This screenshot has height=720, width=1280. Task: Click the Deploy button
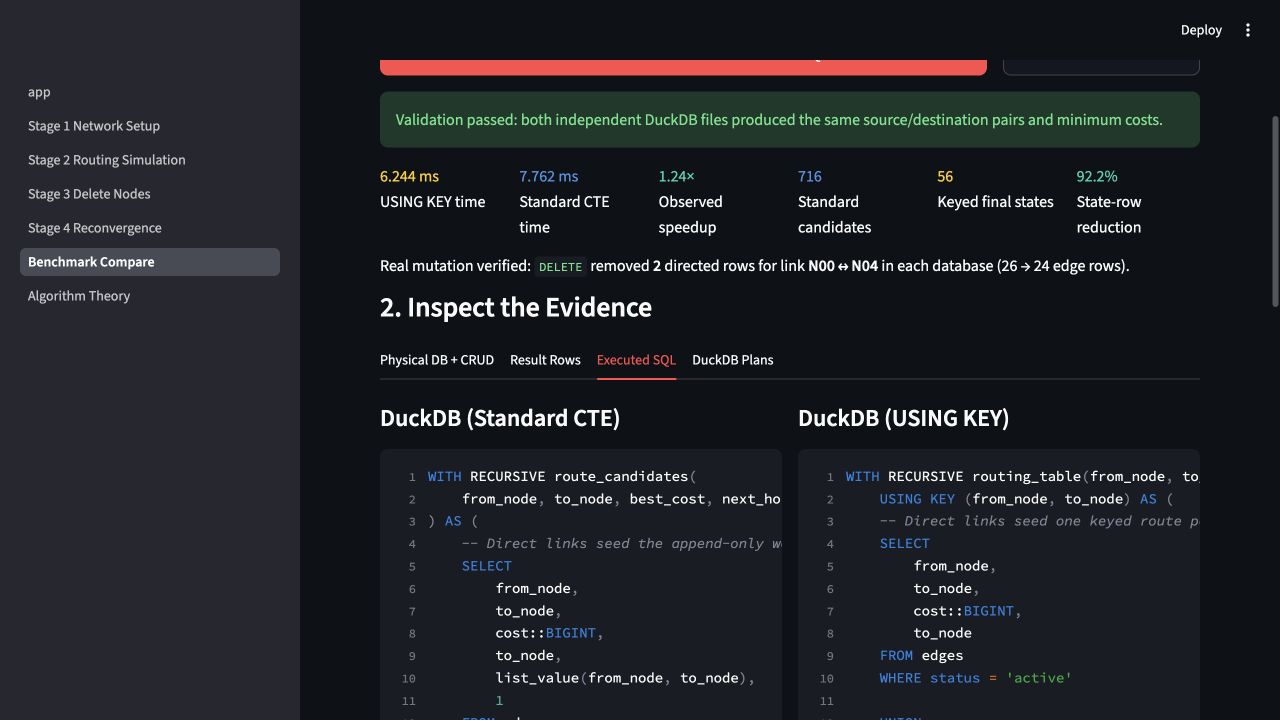(x=1201, y=30)
